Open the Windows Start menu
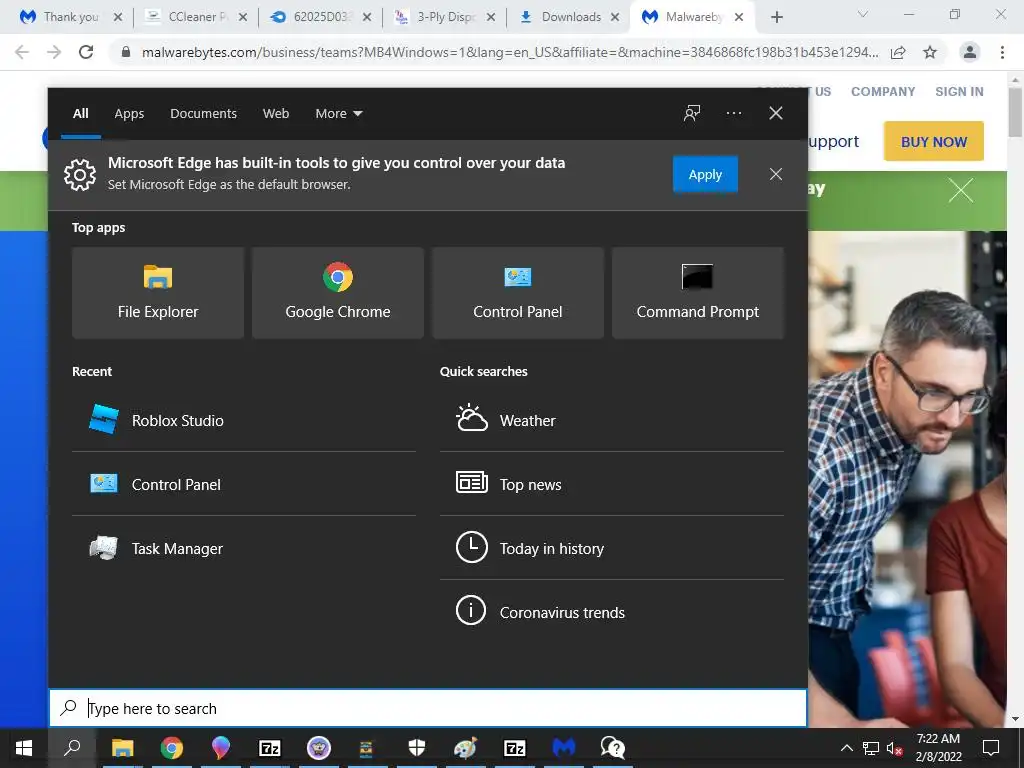 pyautogui.click(x=24, y=748)
